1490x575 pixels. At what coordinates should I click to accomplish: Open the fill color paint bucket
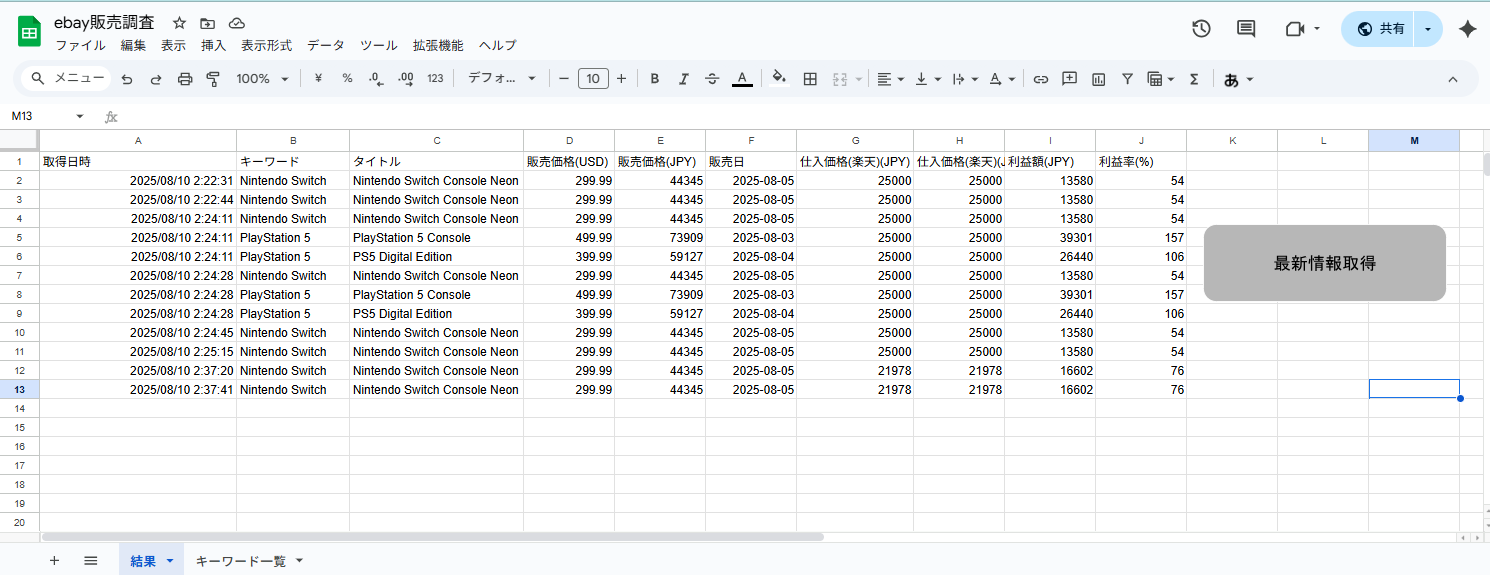click(x=779, y=79)
